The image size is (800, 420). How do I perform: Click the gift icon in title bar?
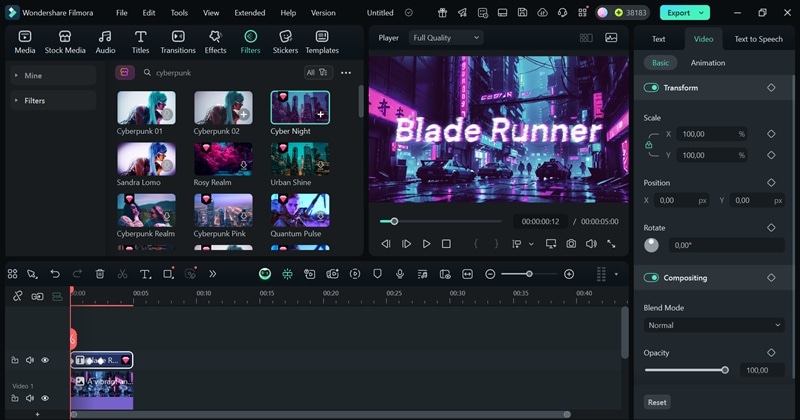442,13
